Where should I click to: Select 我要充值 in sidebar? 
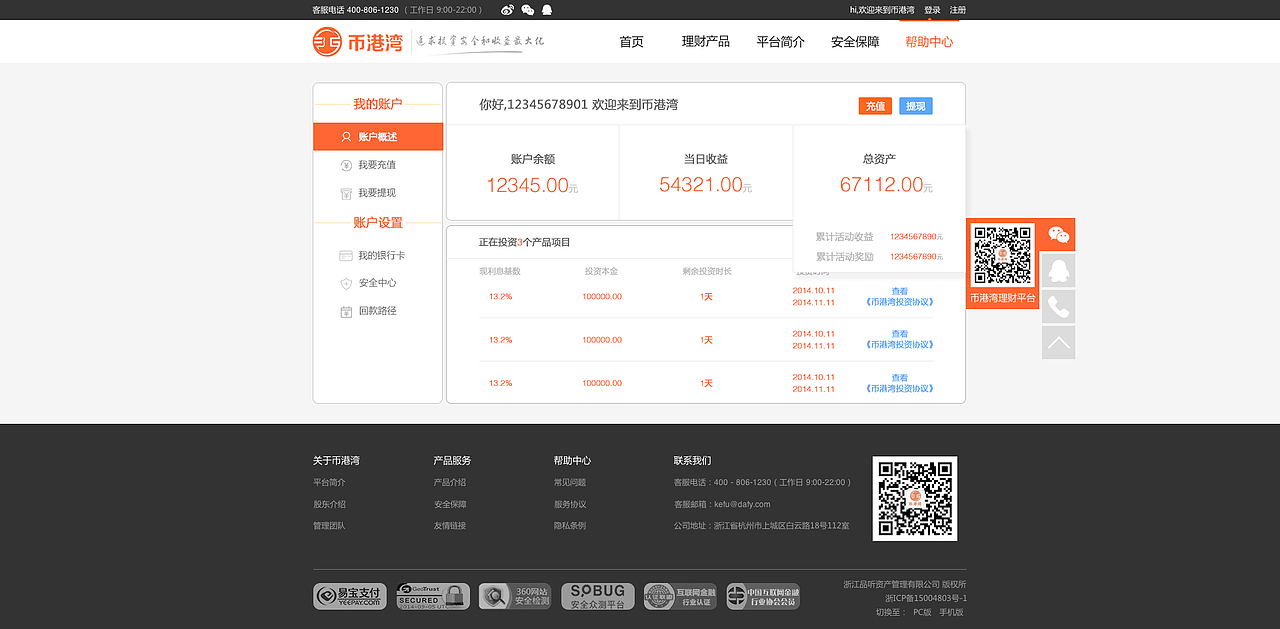point(378,165)
